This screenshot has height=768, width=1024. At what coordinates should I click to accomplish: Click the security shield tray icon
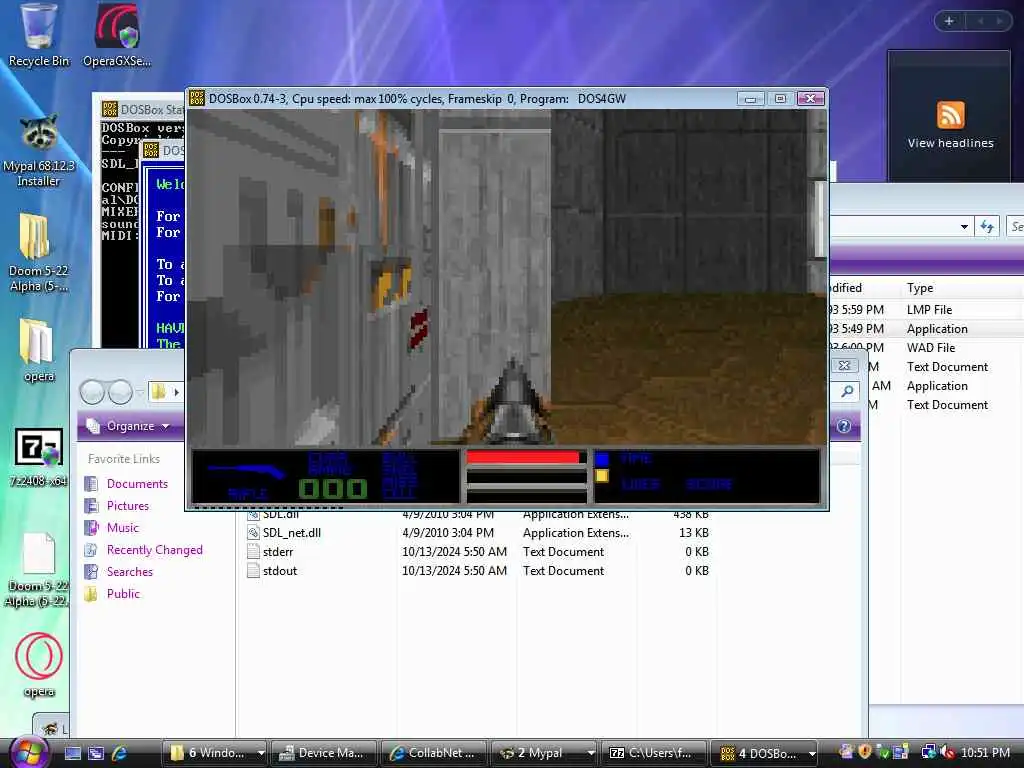(x=865, y=752)
